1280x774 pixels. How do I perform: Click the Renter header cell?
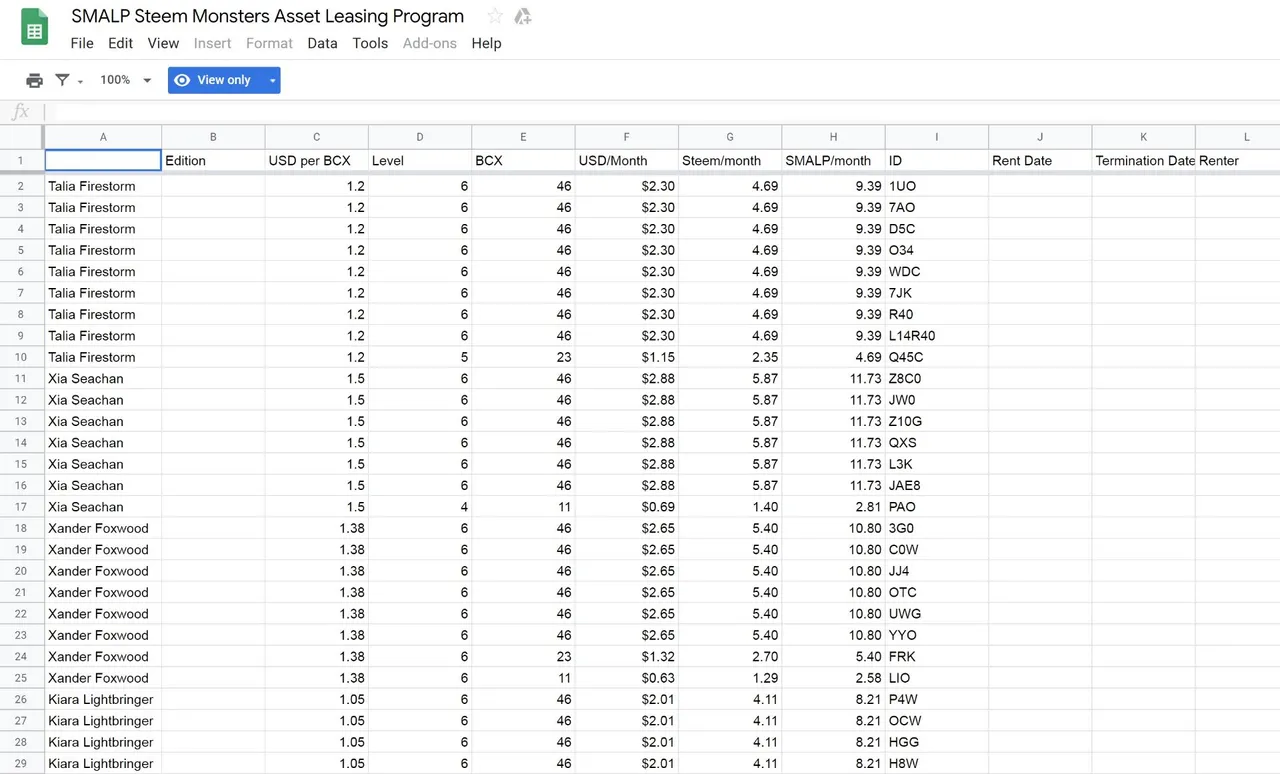[x=1238, y=160]
